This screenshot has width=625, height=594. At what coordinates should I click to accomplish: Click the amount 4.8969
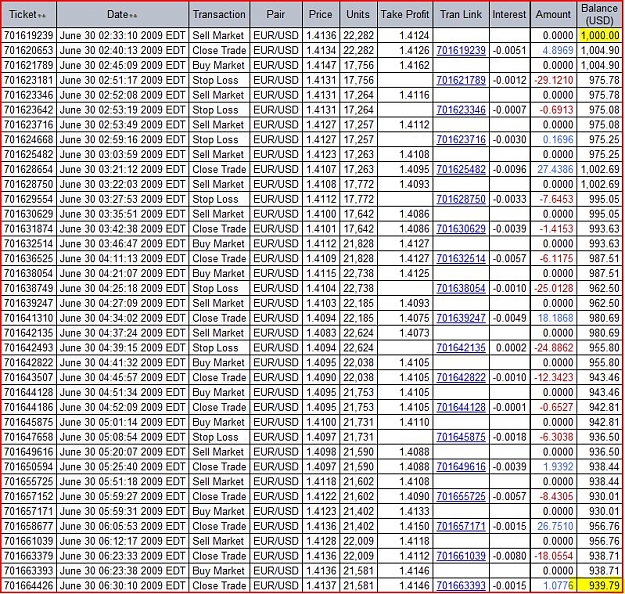point(557,51)
